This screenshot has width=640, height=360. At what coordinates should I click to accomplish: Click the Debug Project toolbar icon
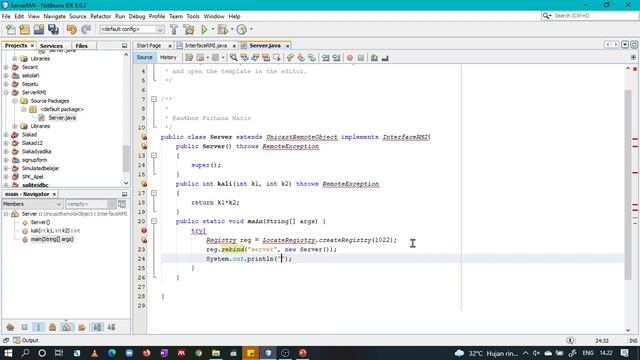pyautogui.click(x=222, y=29)
